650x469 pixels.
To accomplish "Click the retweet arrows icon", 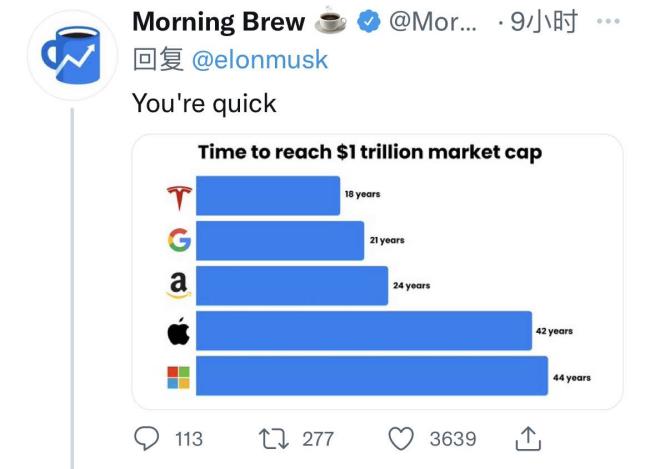I will point(274,439).
